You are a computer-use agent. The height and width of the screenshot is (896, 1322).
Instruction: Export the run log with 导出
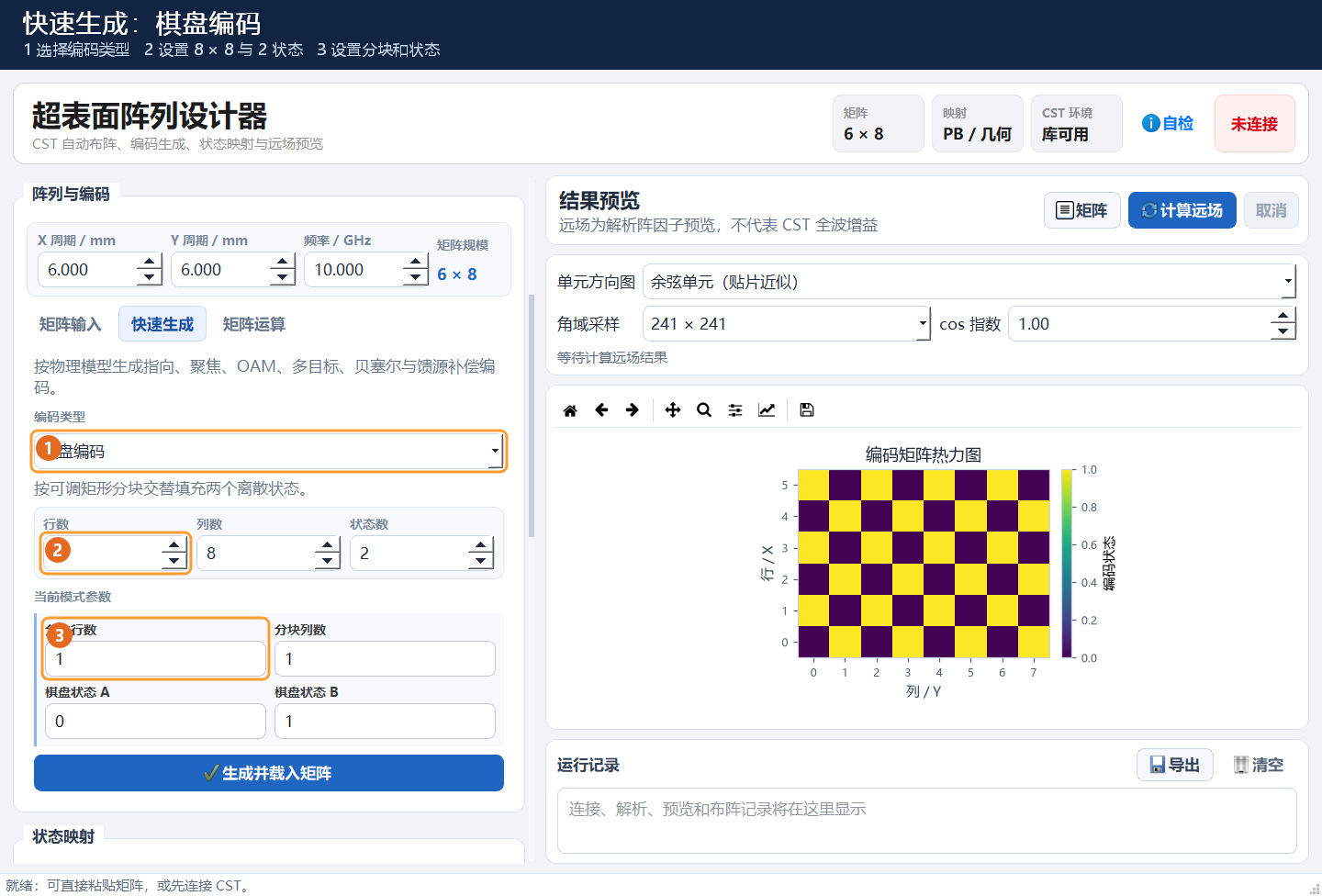coord(1175,765)
